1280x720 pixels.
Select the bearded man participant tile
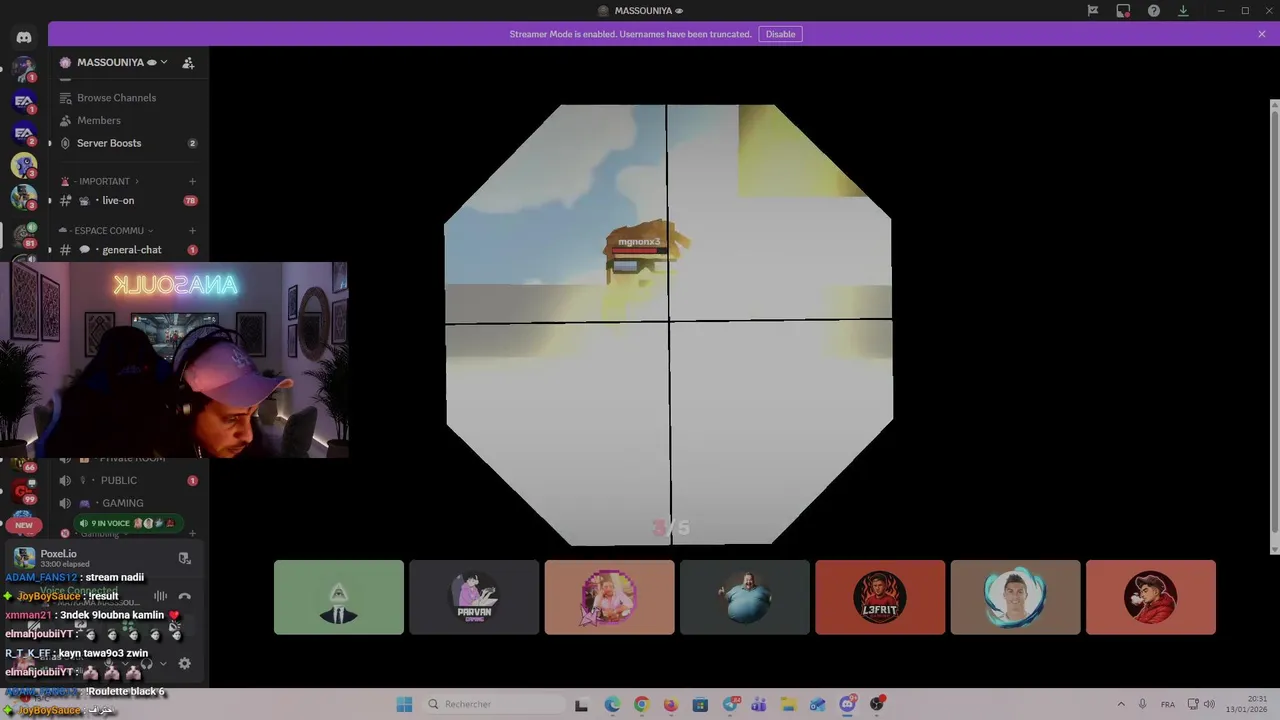point(745,597)
